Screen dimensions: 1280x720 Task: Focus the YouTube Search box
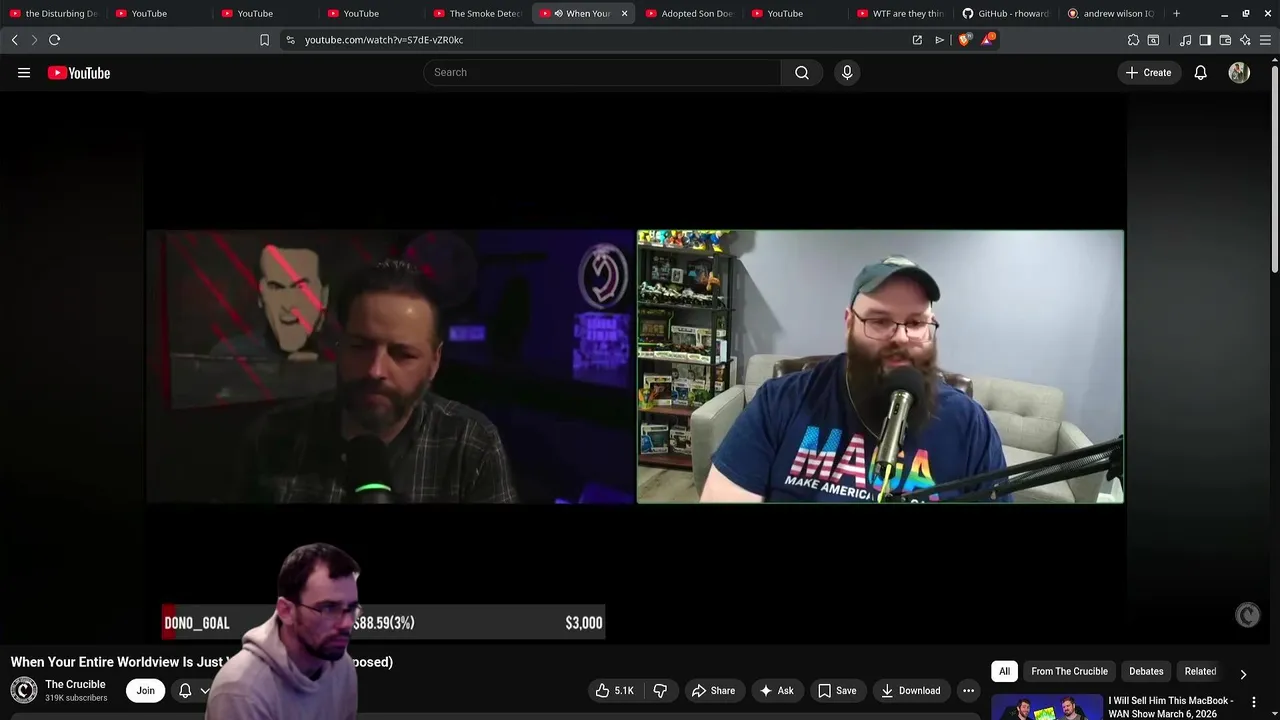[x=602, y=72]
